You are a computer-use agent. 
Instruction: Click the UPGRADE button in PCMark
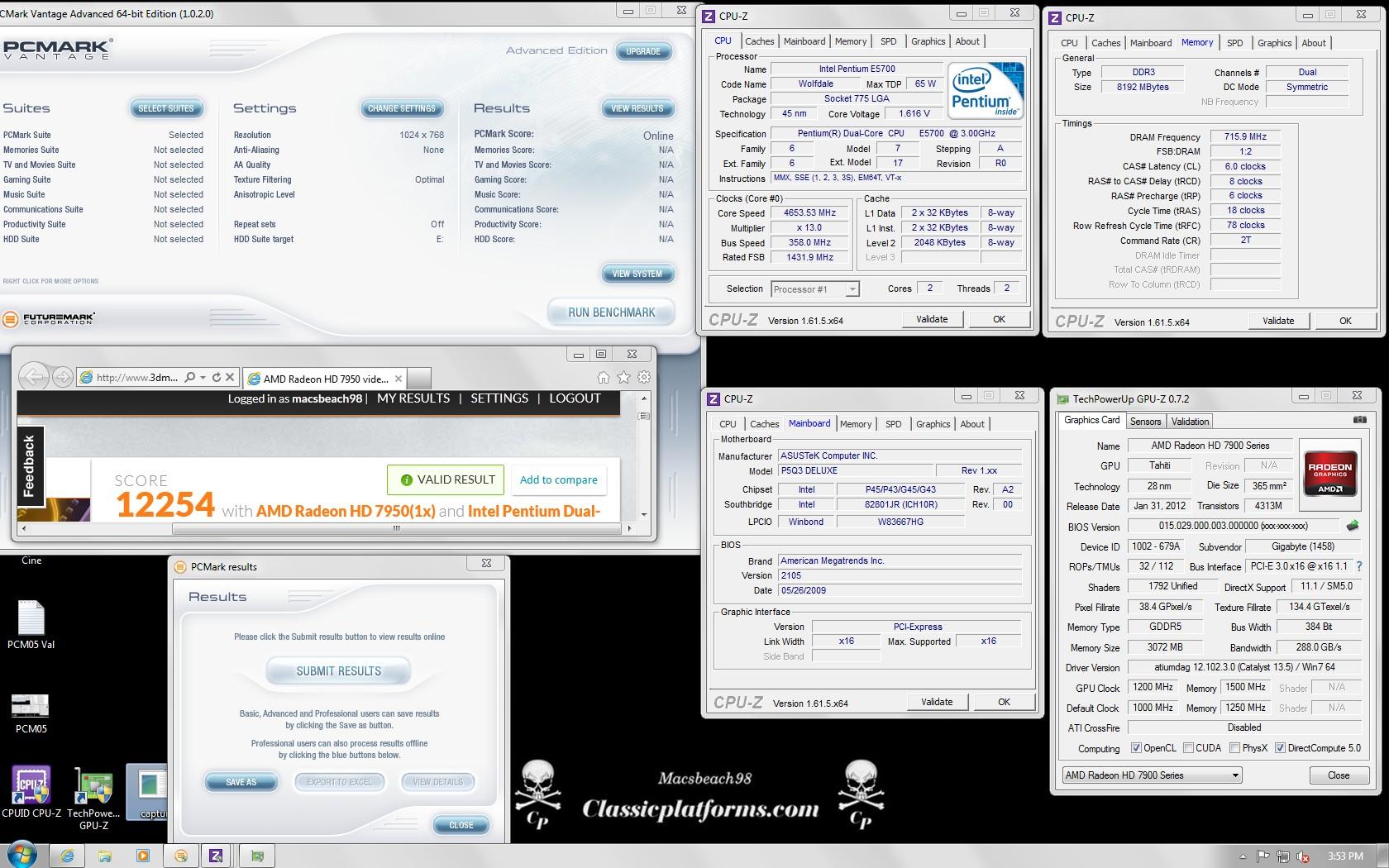[643, 51]
